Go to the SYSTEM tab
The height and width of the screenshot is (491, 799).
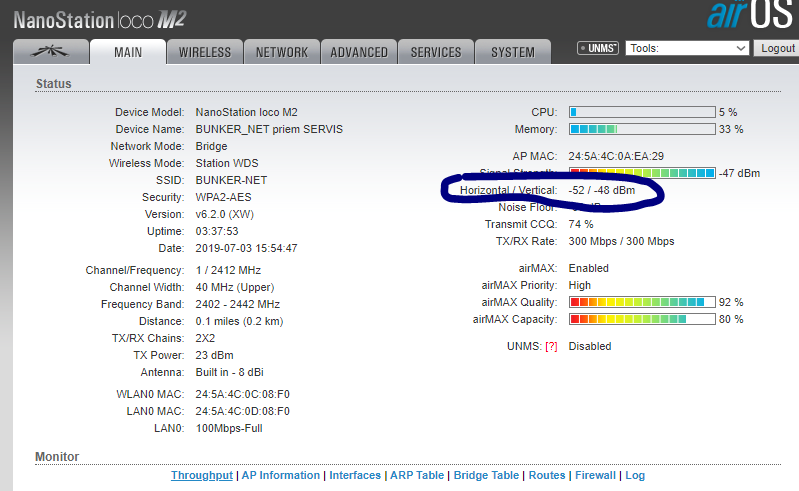512,52
